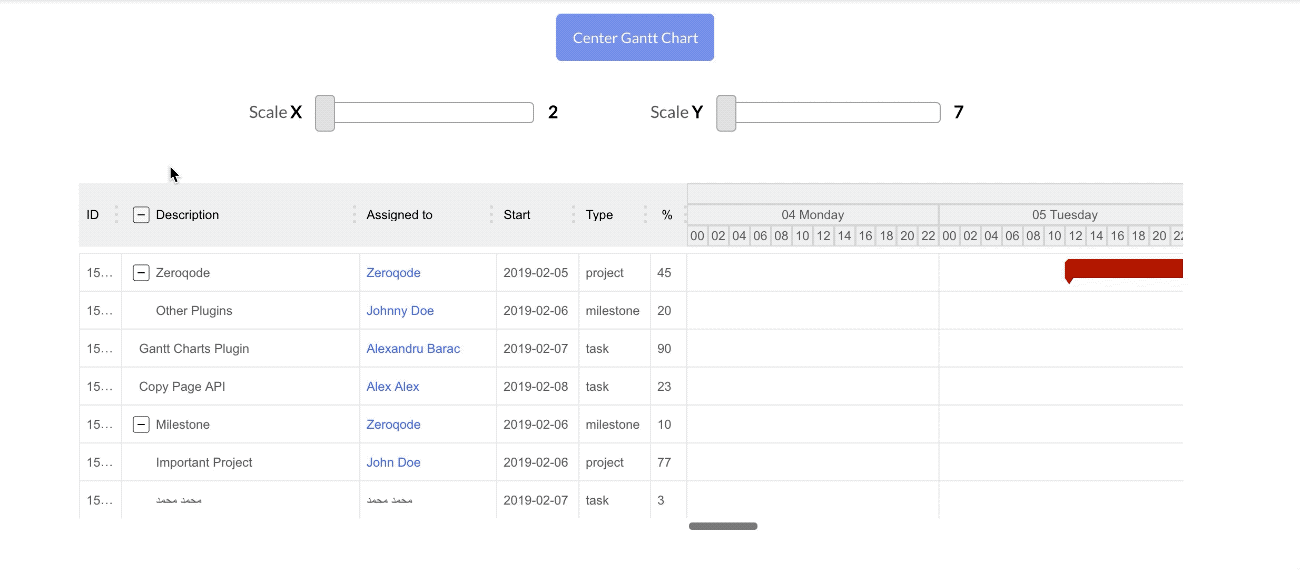This screenshot has width=1300, height=572.
Task: Open the John Doe link
Action: point(393,463)
